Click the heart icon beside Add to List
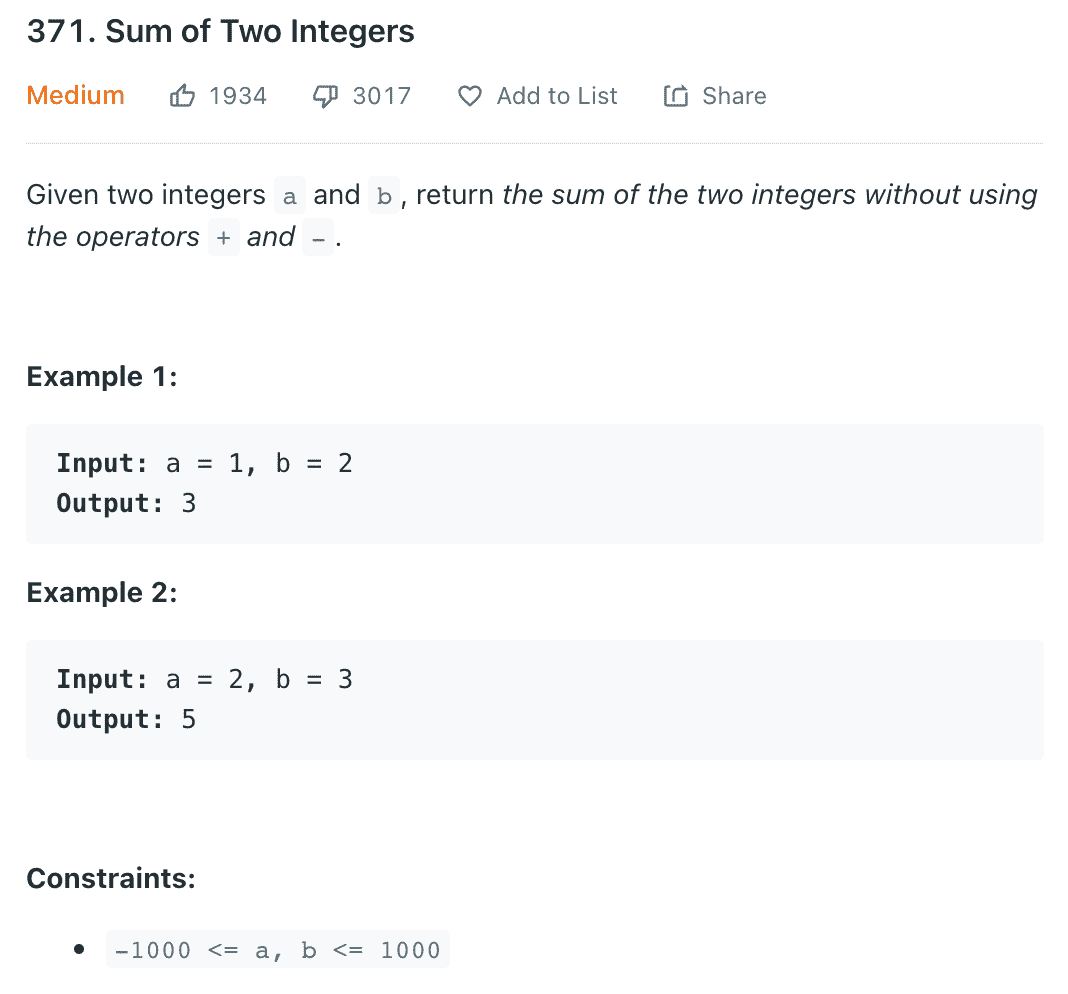 [469, 96]
